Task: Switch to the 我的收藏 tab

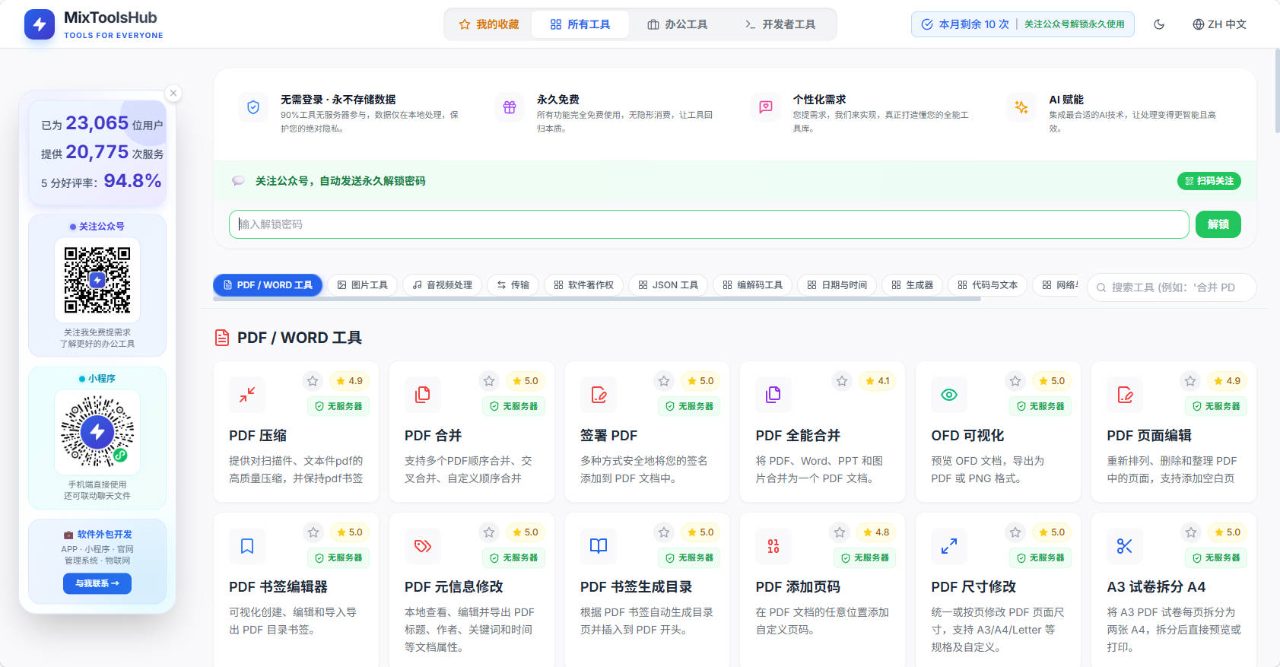Action: point(488,24)
